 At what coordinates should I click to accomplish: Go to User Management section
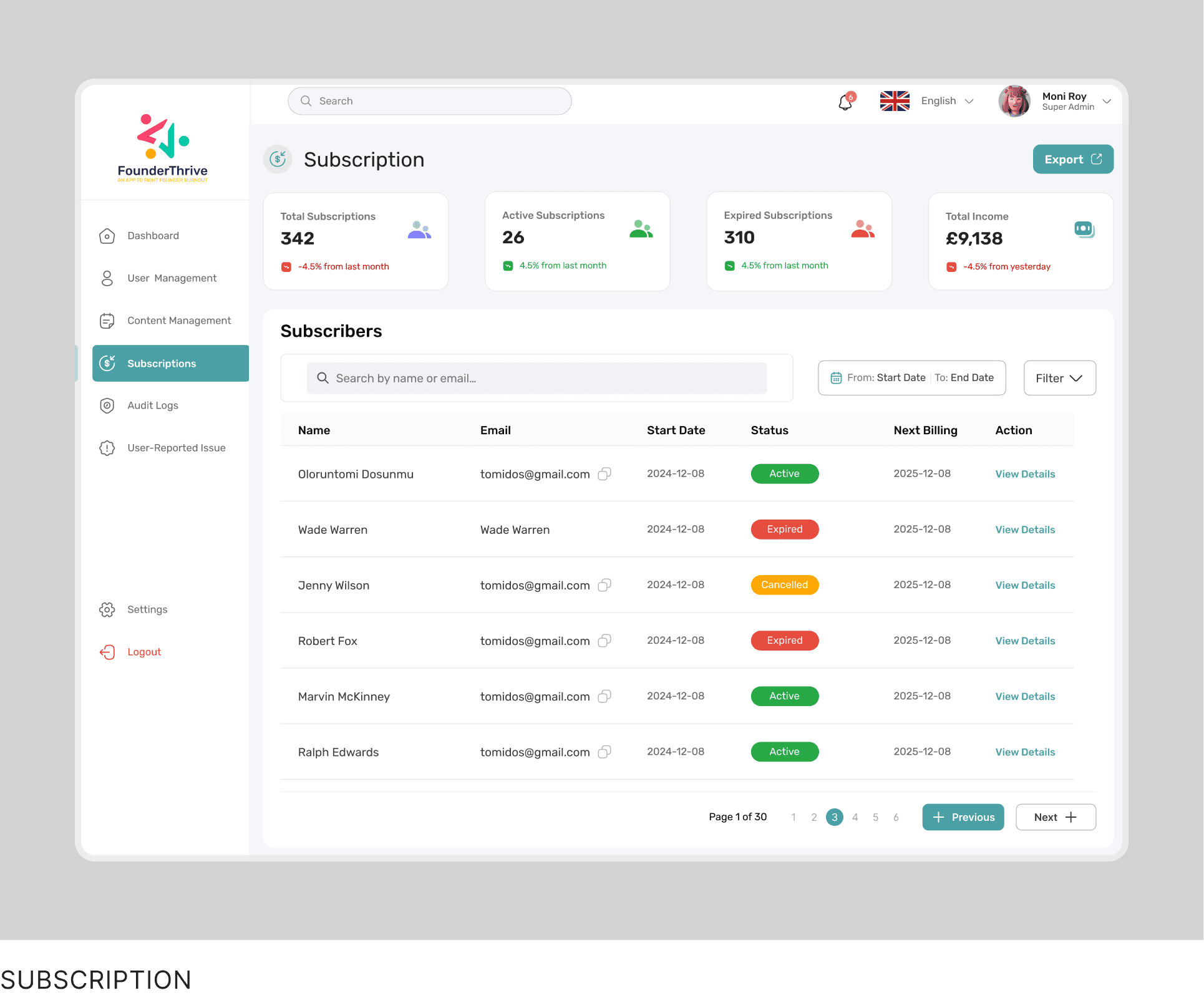tap(172, 278)
